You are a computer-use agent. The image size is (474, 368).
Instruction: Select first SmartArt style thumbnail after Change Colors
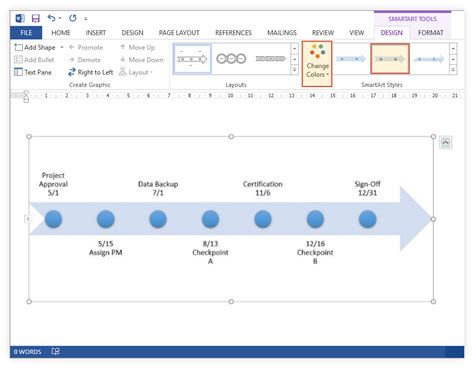[351, 59]
